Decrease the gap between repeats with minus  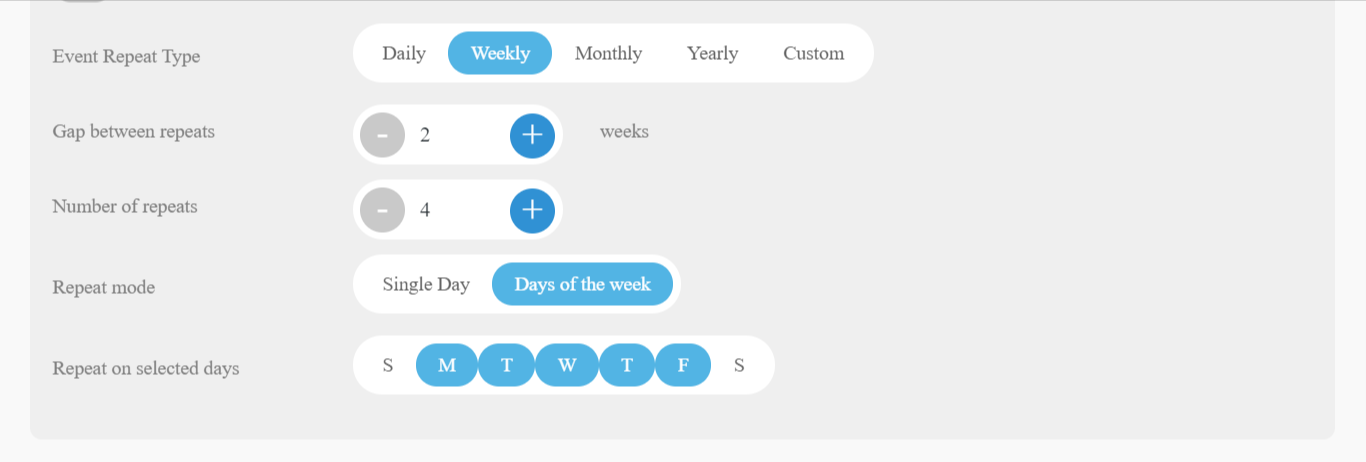(382, 135)
